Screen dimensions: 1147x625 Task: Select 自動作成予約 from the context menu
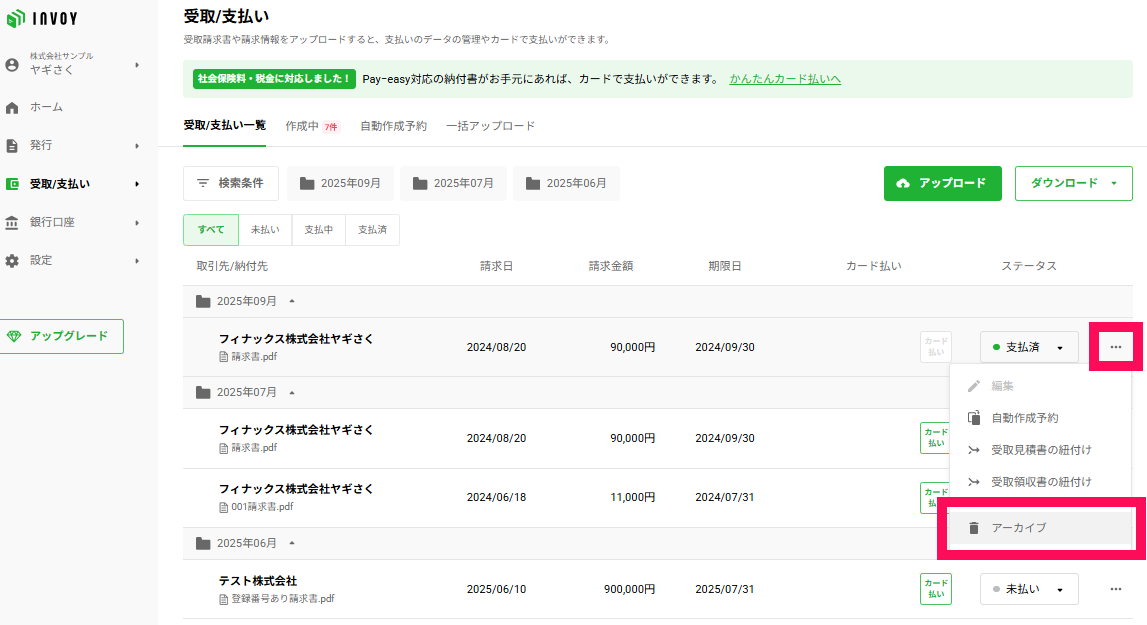coord(1039,418)
